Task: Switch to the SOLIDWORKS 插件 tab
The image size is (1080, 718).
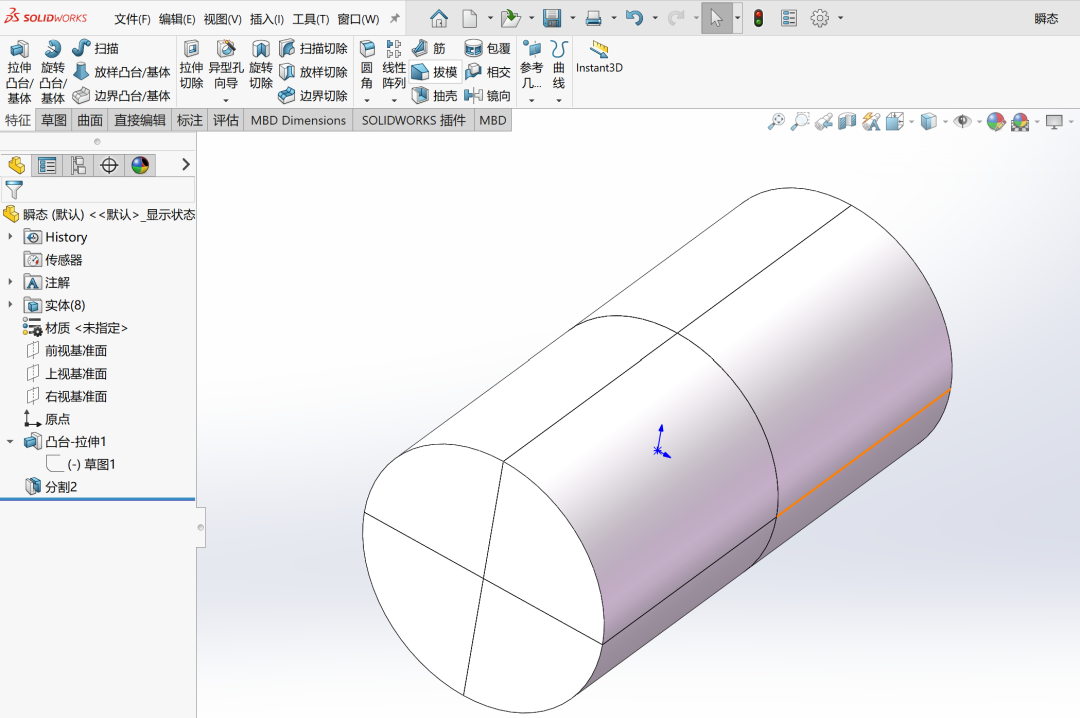Action: point(413,121)
